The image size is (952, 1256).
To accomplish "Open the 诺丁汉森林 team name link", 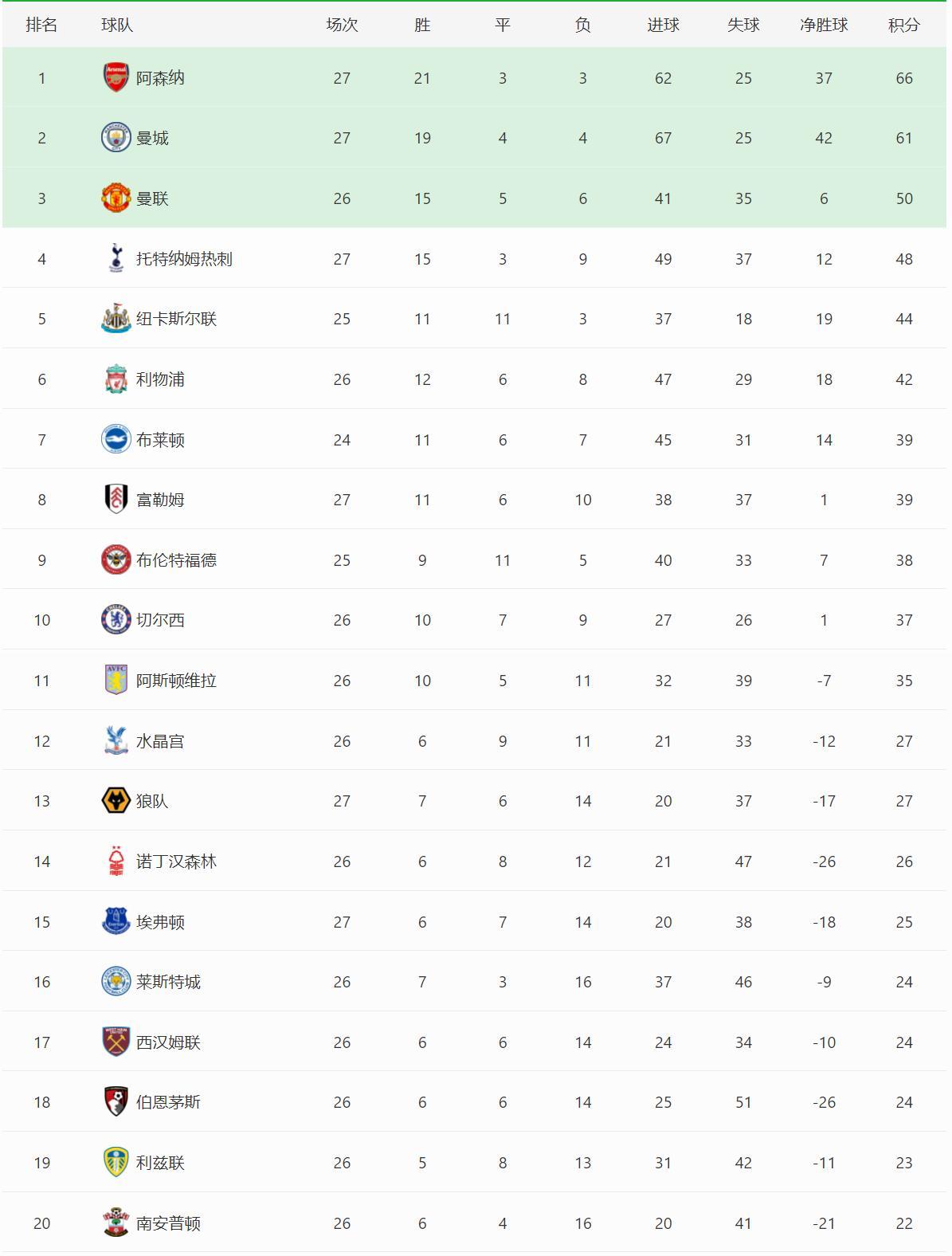I will [176, 862].
